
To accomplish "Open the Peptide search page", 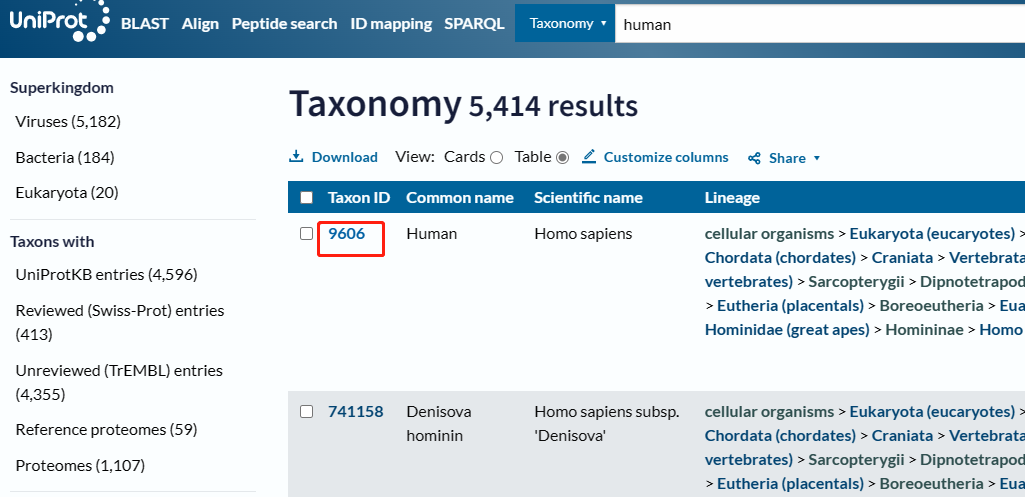I will [x=284, y=24].
